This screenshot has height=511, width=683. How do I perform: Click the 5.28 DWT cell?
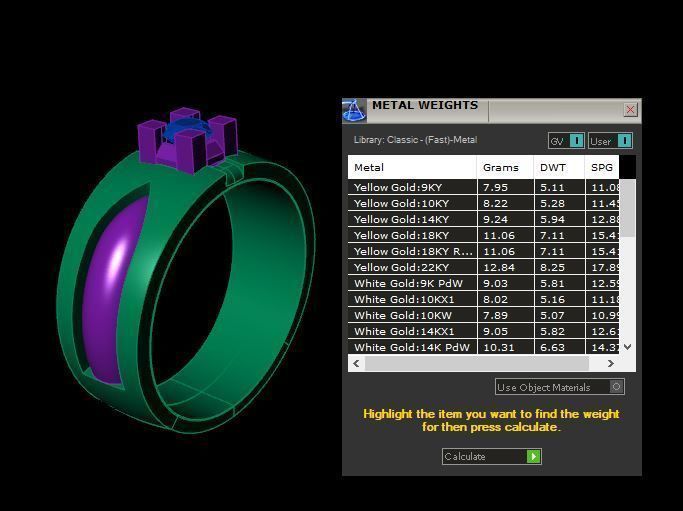pyautogui.click(x=559, y=203)
